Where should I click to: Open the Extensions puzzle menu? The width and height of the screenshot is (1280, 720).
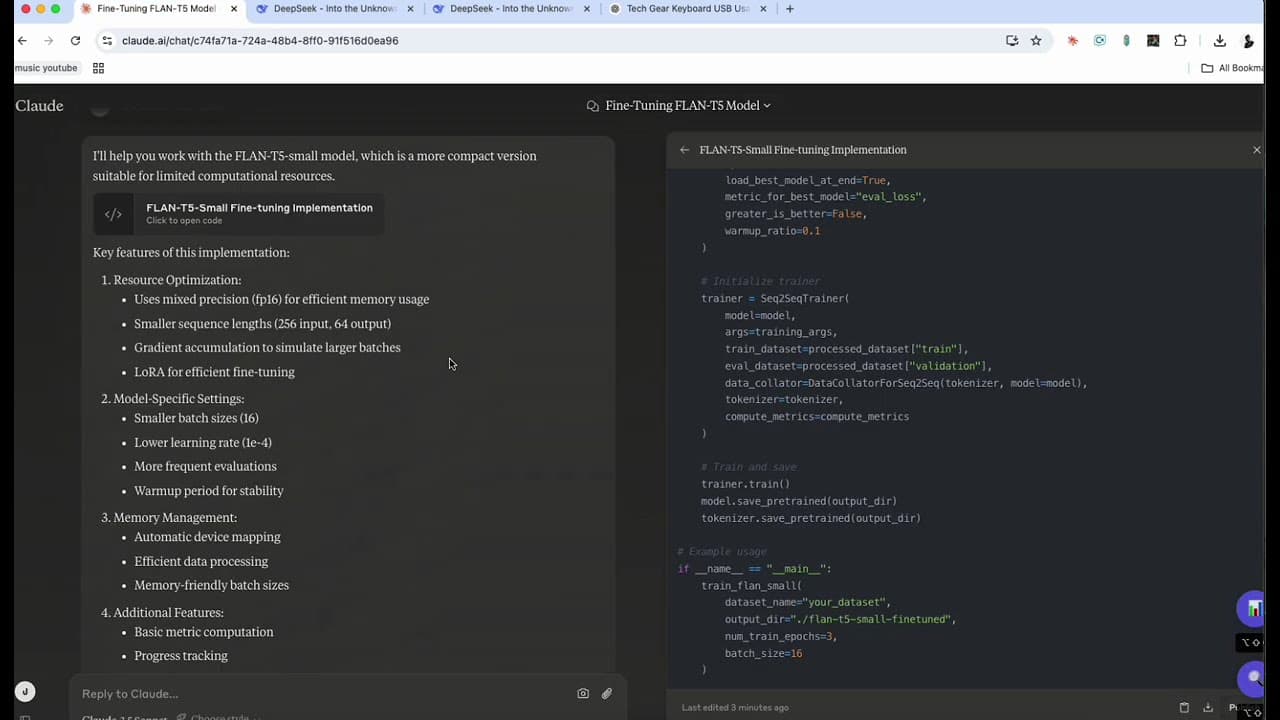pyautogui.click(x=1180, y=41)
